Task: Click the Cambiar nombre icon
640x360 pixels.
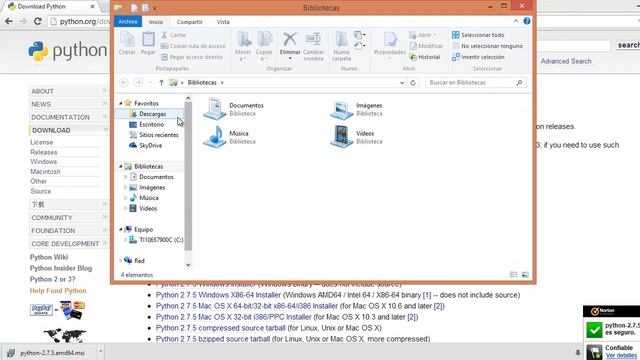Action: pos(313,40)
